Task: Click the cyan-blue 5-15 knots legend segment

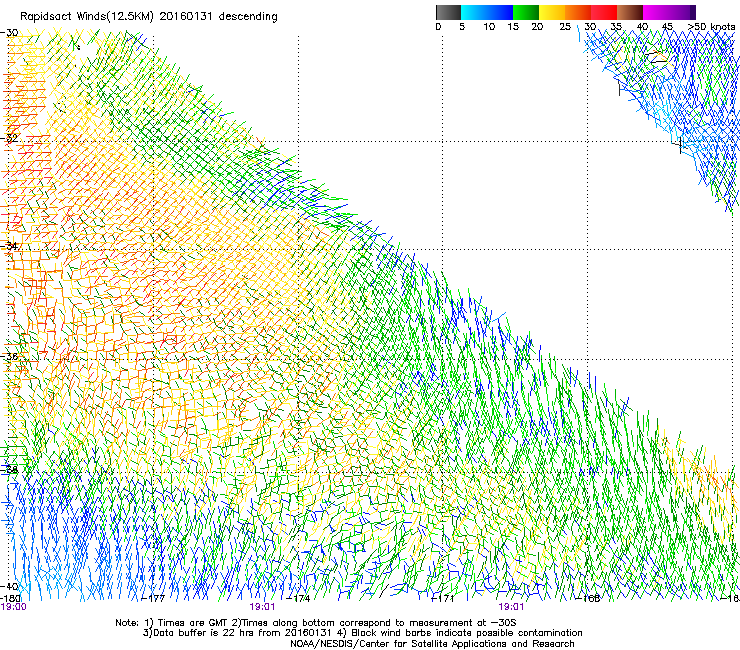Action: [487, 12]
